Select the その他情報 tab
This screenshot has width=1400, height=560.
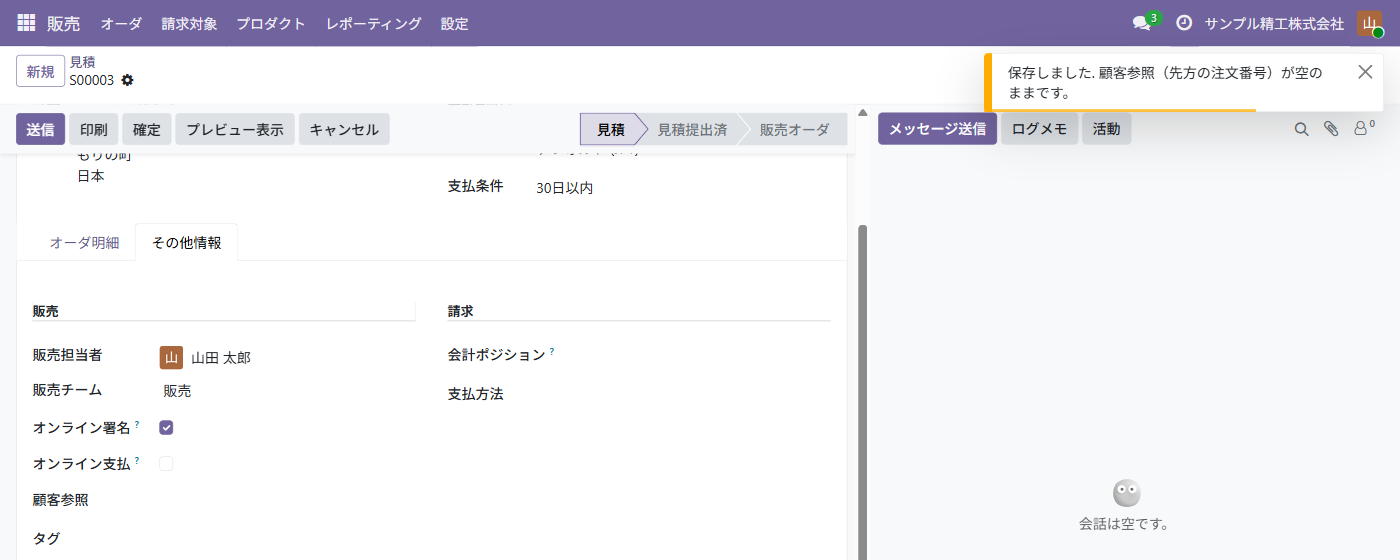pyautogui.click(x=187, y=242)
